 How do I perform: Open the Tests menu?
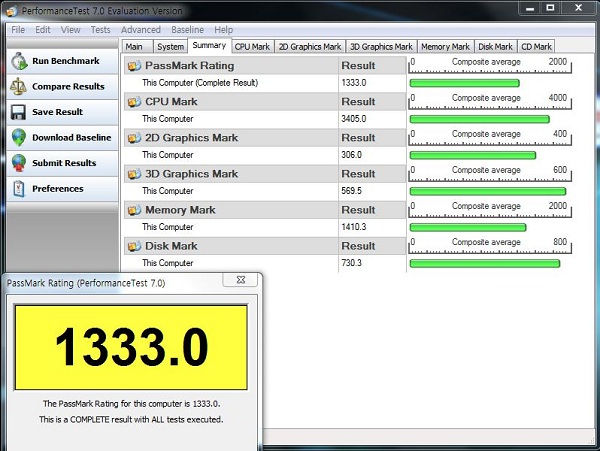tap(101, 30)
